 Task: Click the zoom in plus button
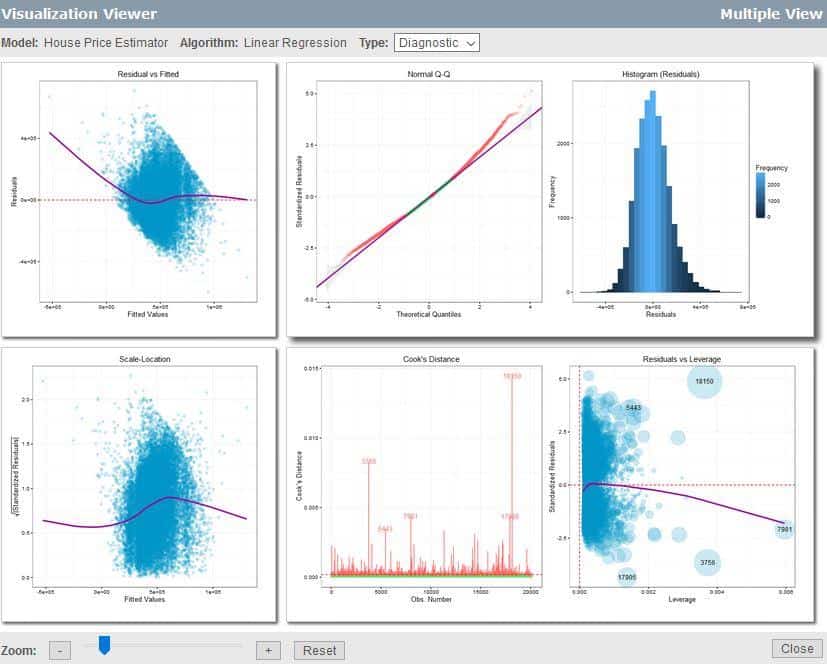click(x=267, y=650)
